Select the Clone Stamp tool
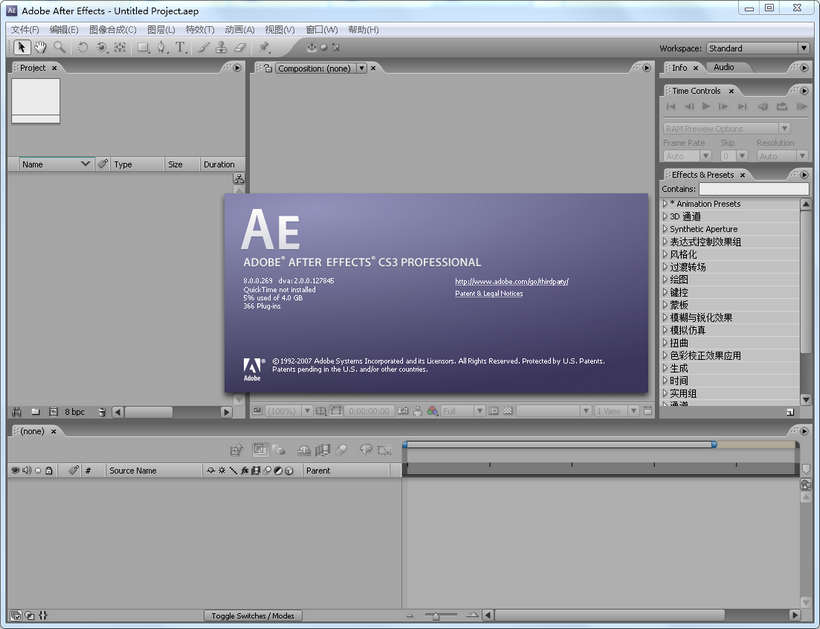 (221, 48)
